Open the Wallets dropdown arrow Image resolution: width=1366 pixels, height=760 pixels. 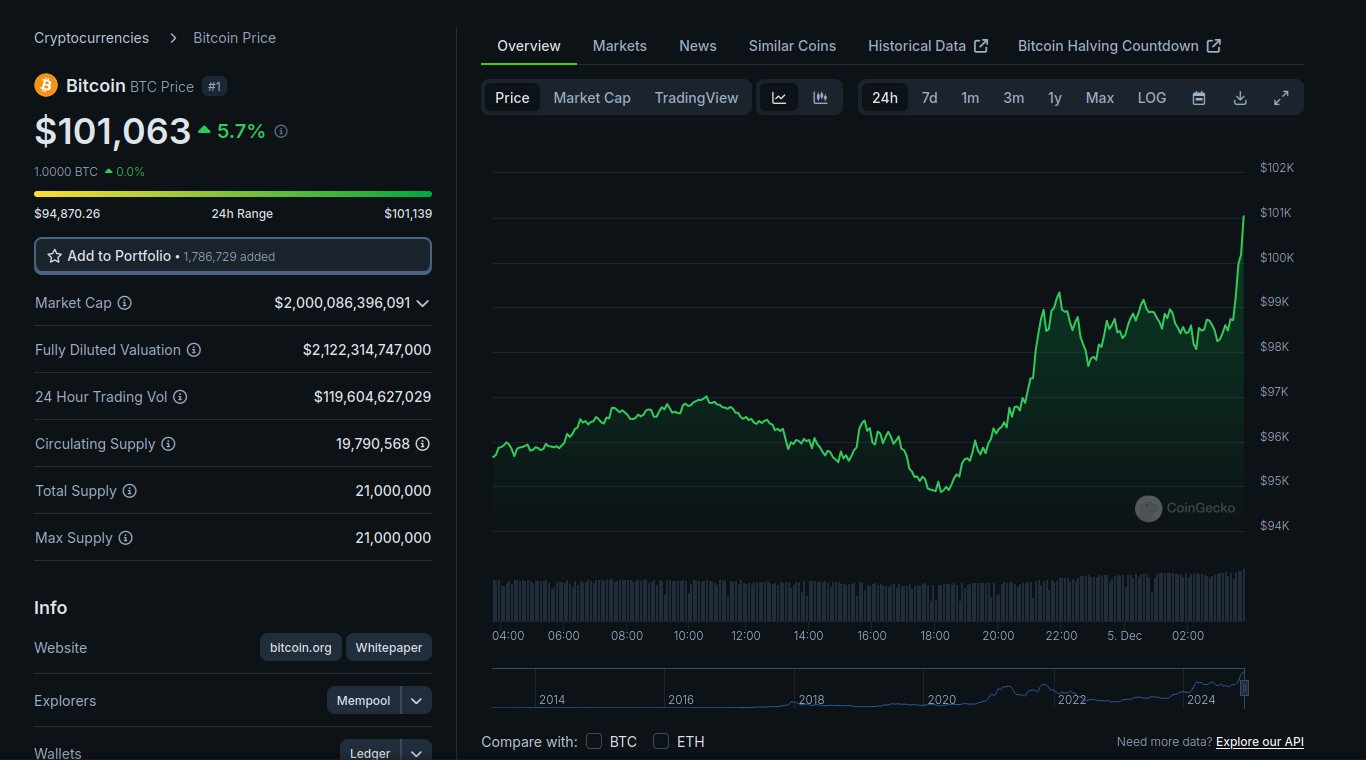pos(417,752)
